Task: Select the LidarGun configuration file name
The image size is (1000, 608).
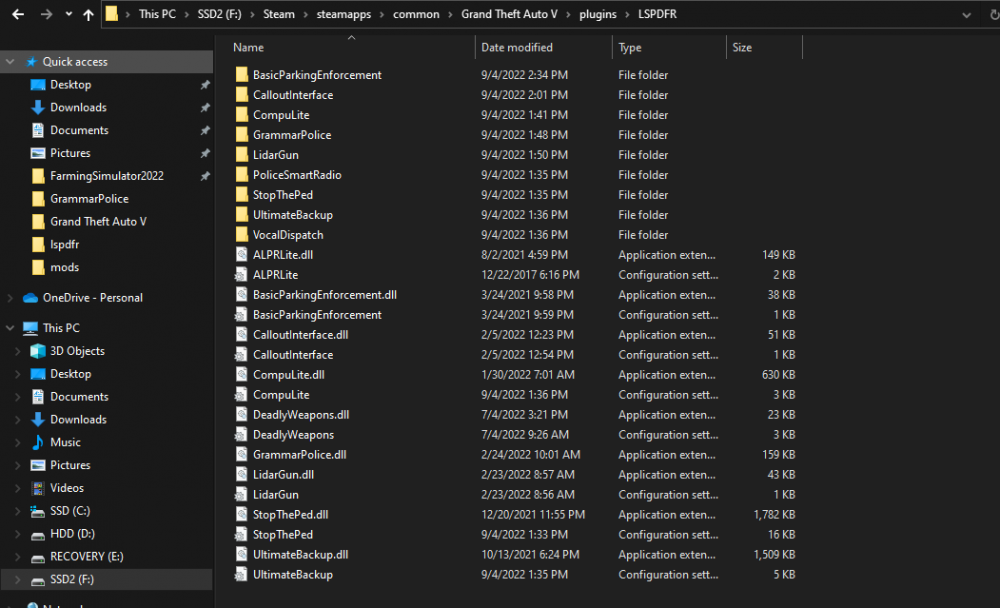Action: [276, 494]
